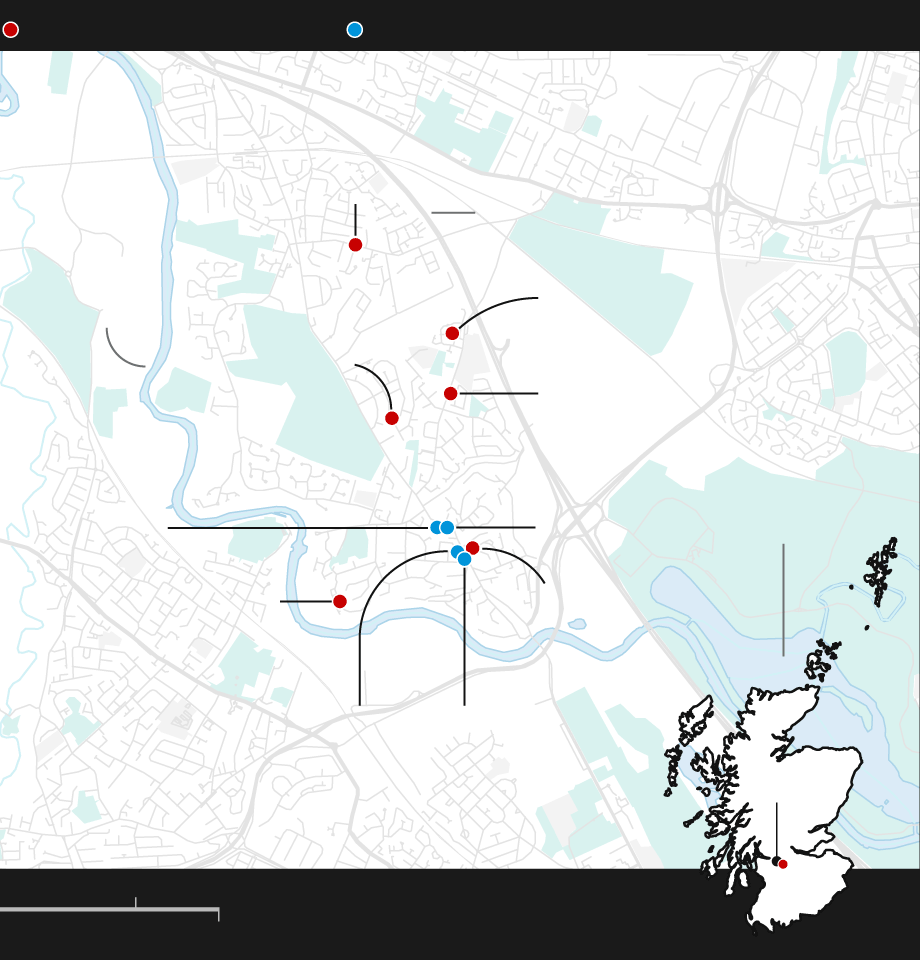Click the red location dot on Scotland inset
Screen dimensions: 920x960
(x=783, y=864)
